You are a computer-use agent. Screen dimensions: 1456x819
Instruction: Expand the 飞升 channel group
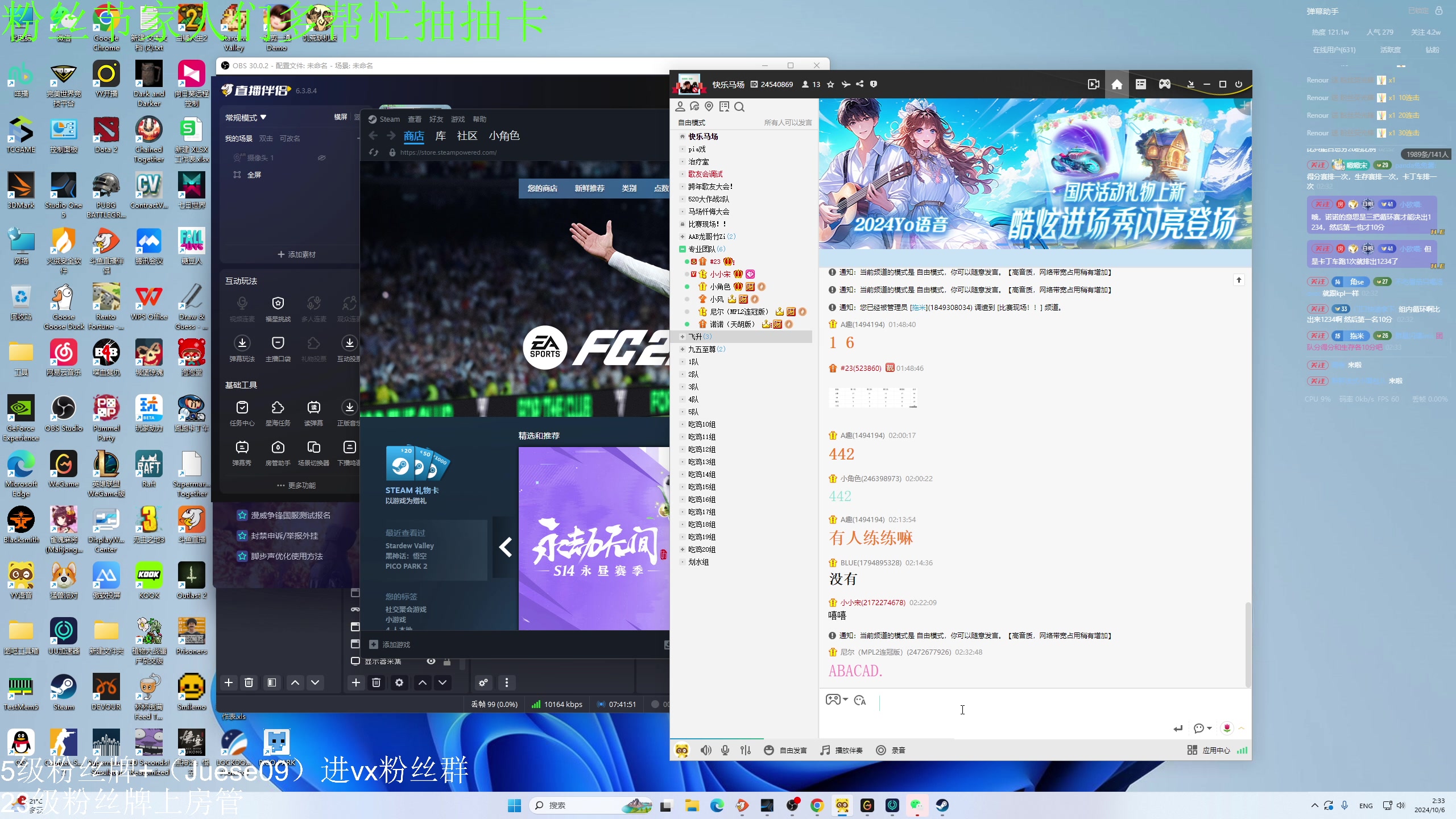682,337
